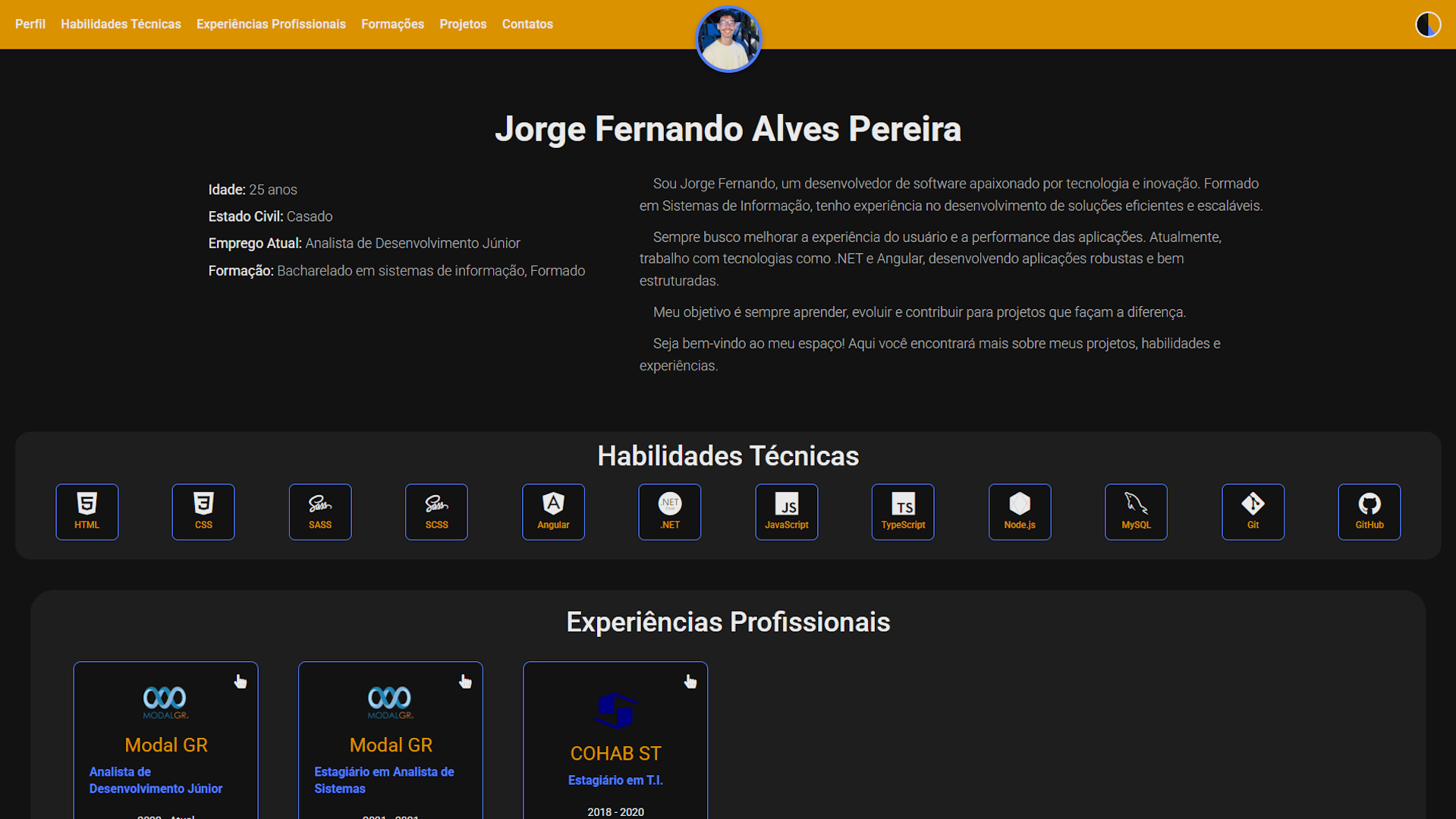Open Habilidades Técnicas nav link
The image size is (1456, 819).
[x=121, y=24]
